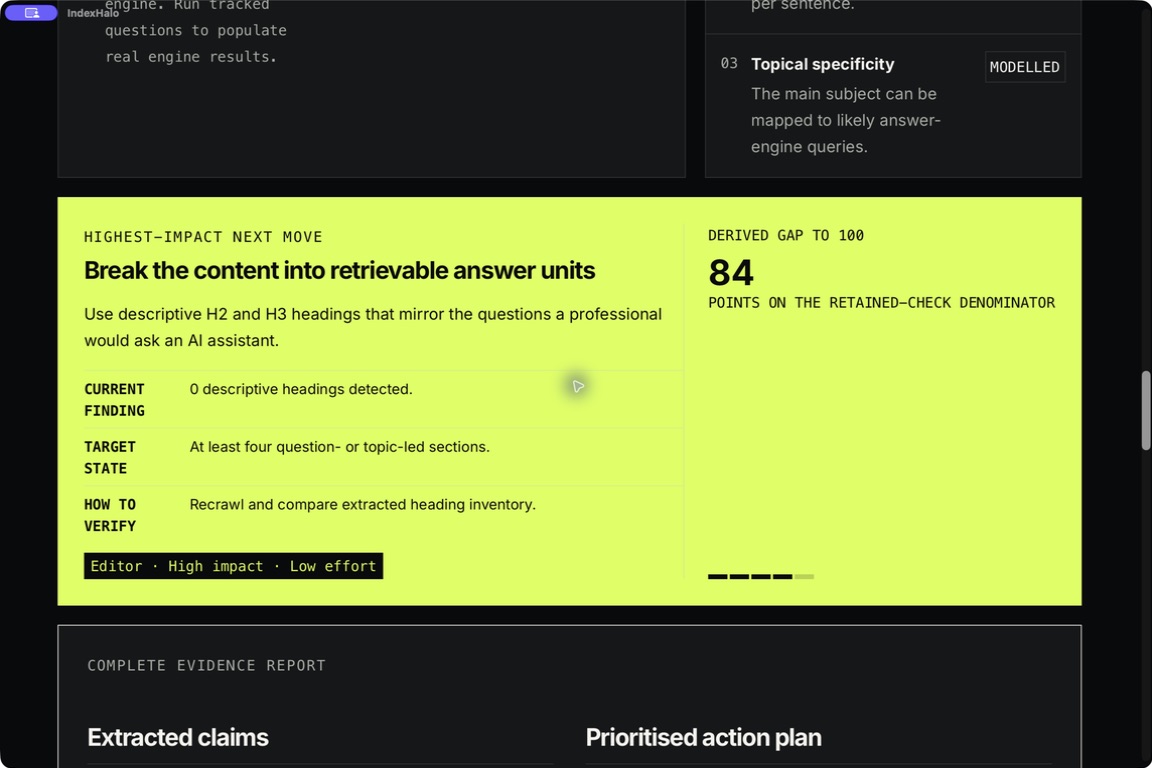Select the Break the content into retrievable answer units heading

(x=339, y=270)
